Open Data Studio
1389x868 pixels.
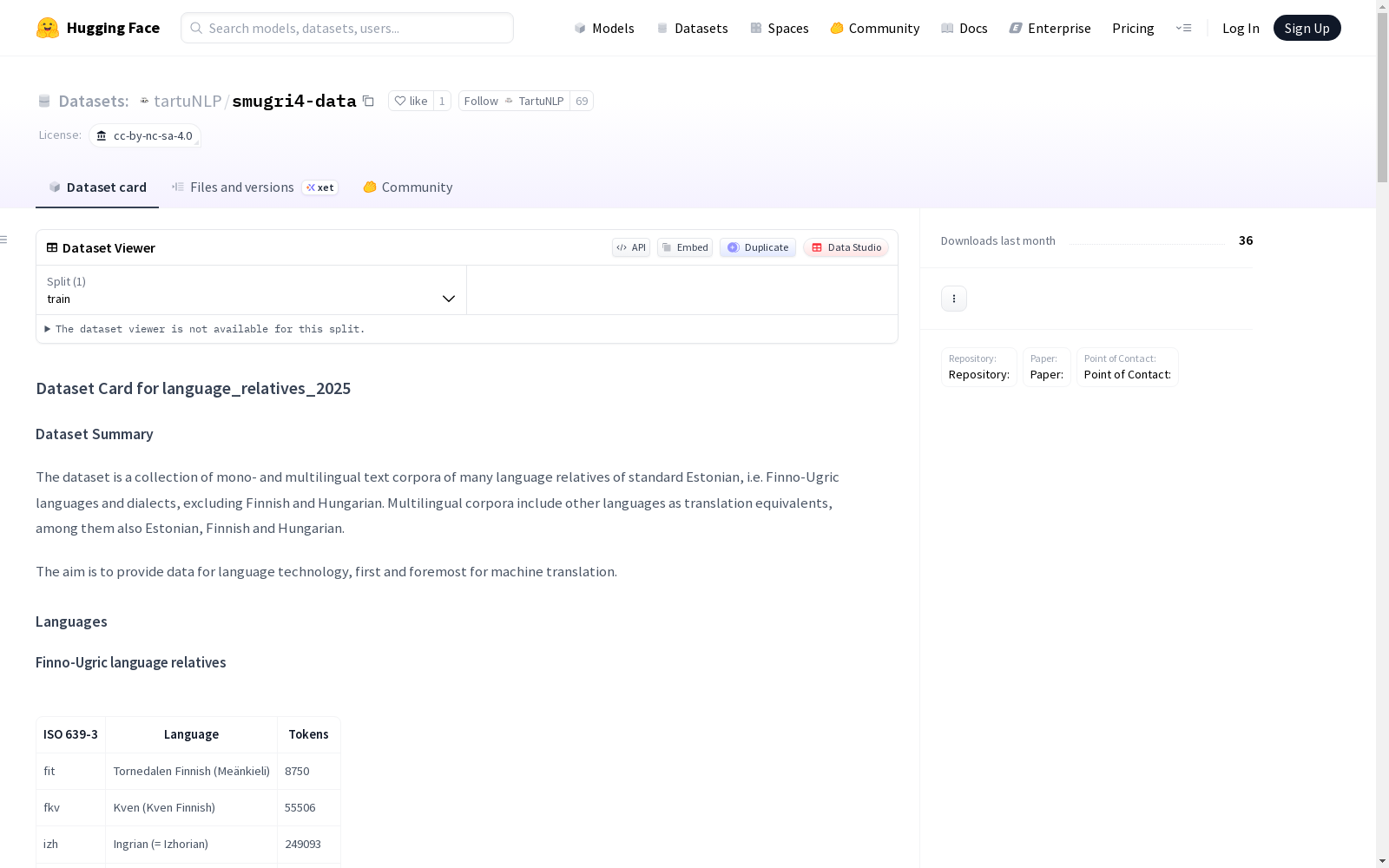(846, 247)
